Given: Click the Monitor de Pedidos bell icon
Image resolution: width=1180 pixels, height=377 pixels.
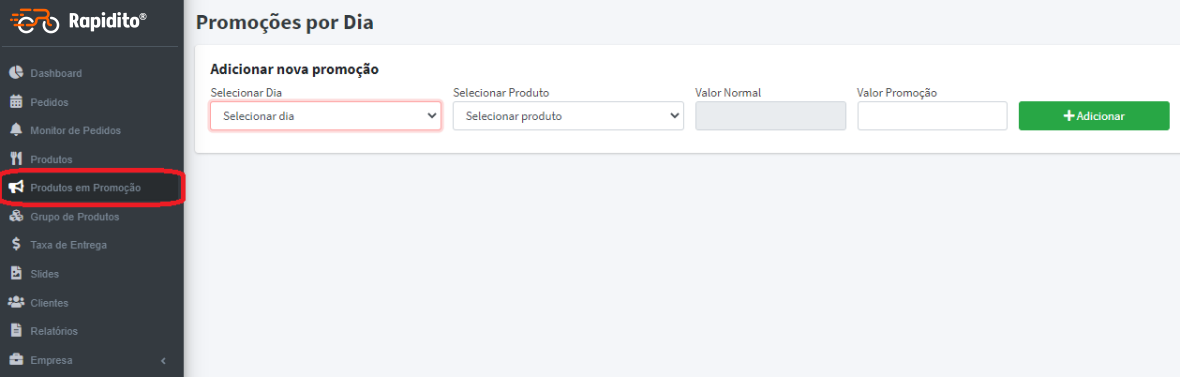Looking at the screenshot, I should pyautogui.click(x=16, y=130).
